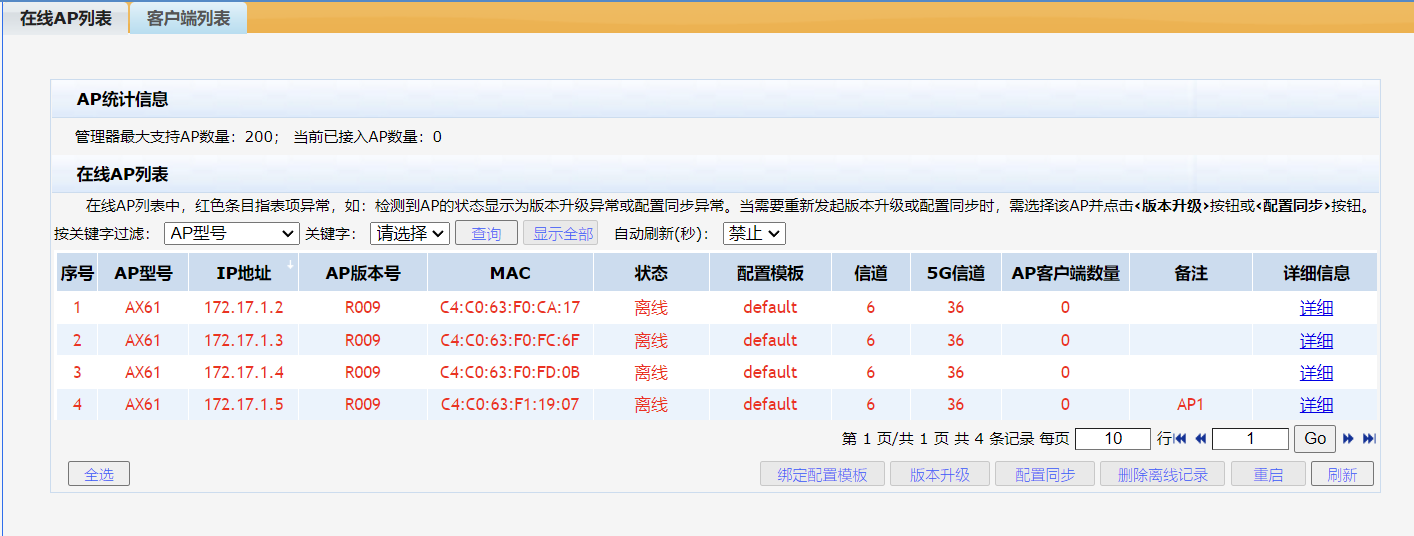1414x536 pixels.
Task: Focus rows-per-page field showing 10
Action: click(x=1112, y=439)
